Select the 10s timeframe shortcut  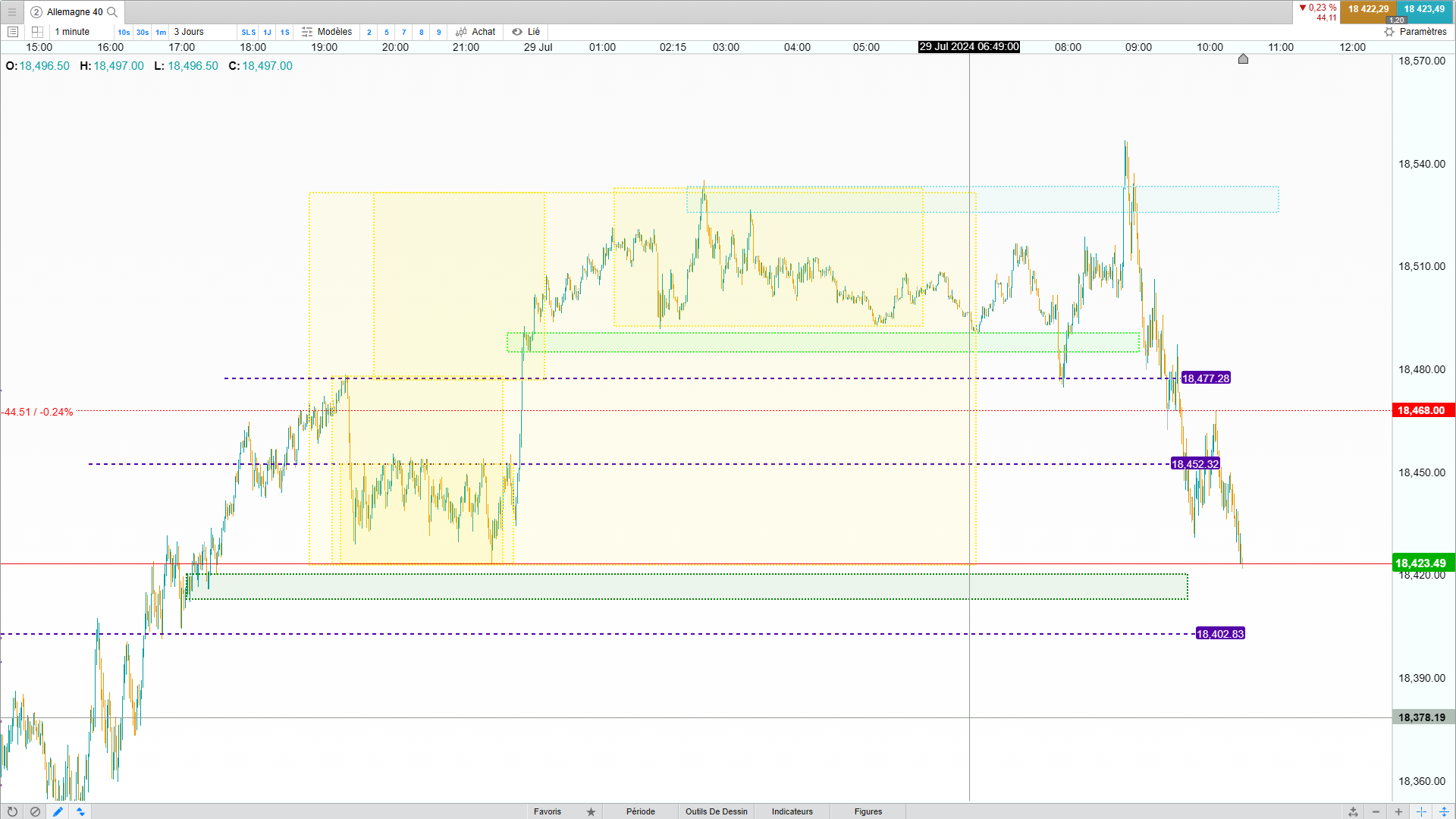[x=124, y=33]
